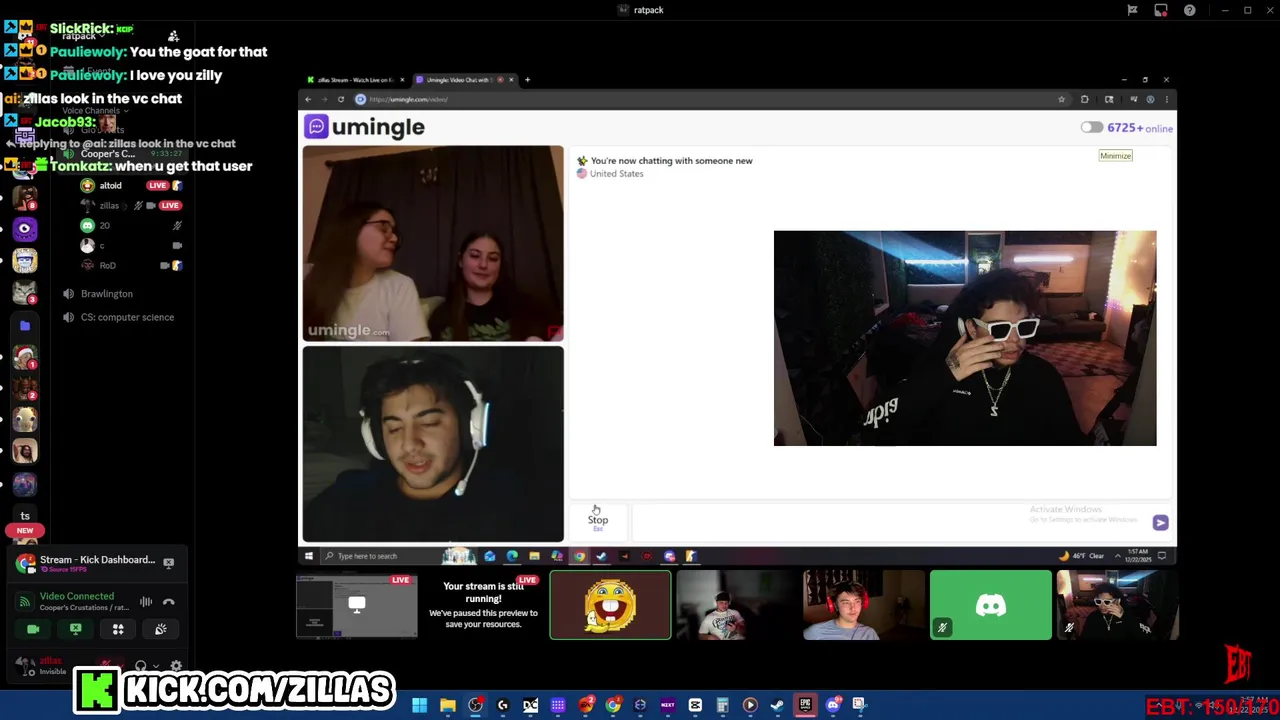The height and width of the screenshot is (720, 1280).
Task: Toggle the muted microphone in user panel
Action: 107,666
